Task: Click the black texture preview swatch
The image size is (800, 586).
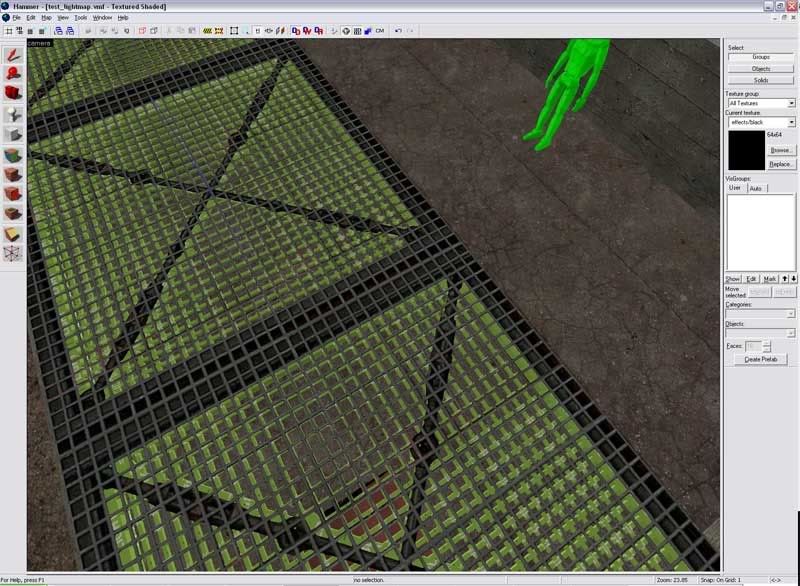Action: click(x=746, y=150)
